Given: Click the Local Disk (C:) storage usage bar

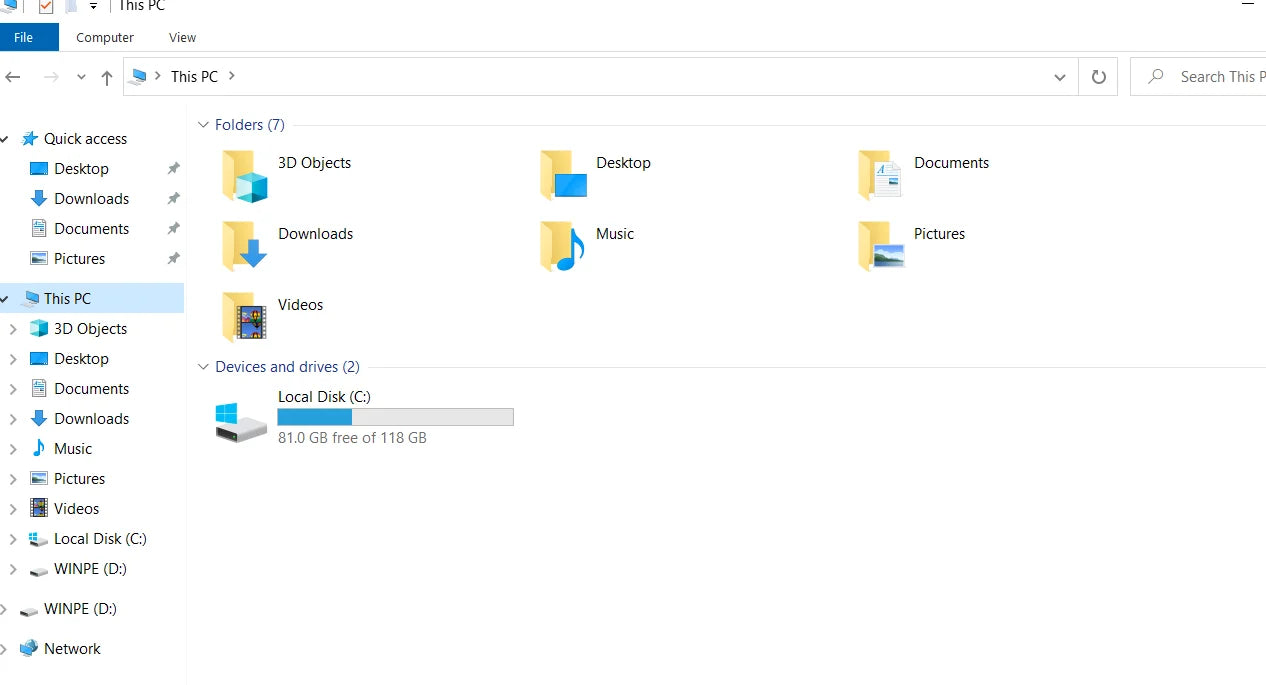Looking at the screenshot, I should pos(395,417).
